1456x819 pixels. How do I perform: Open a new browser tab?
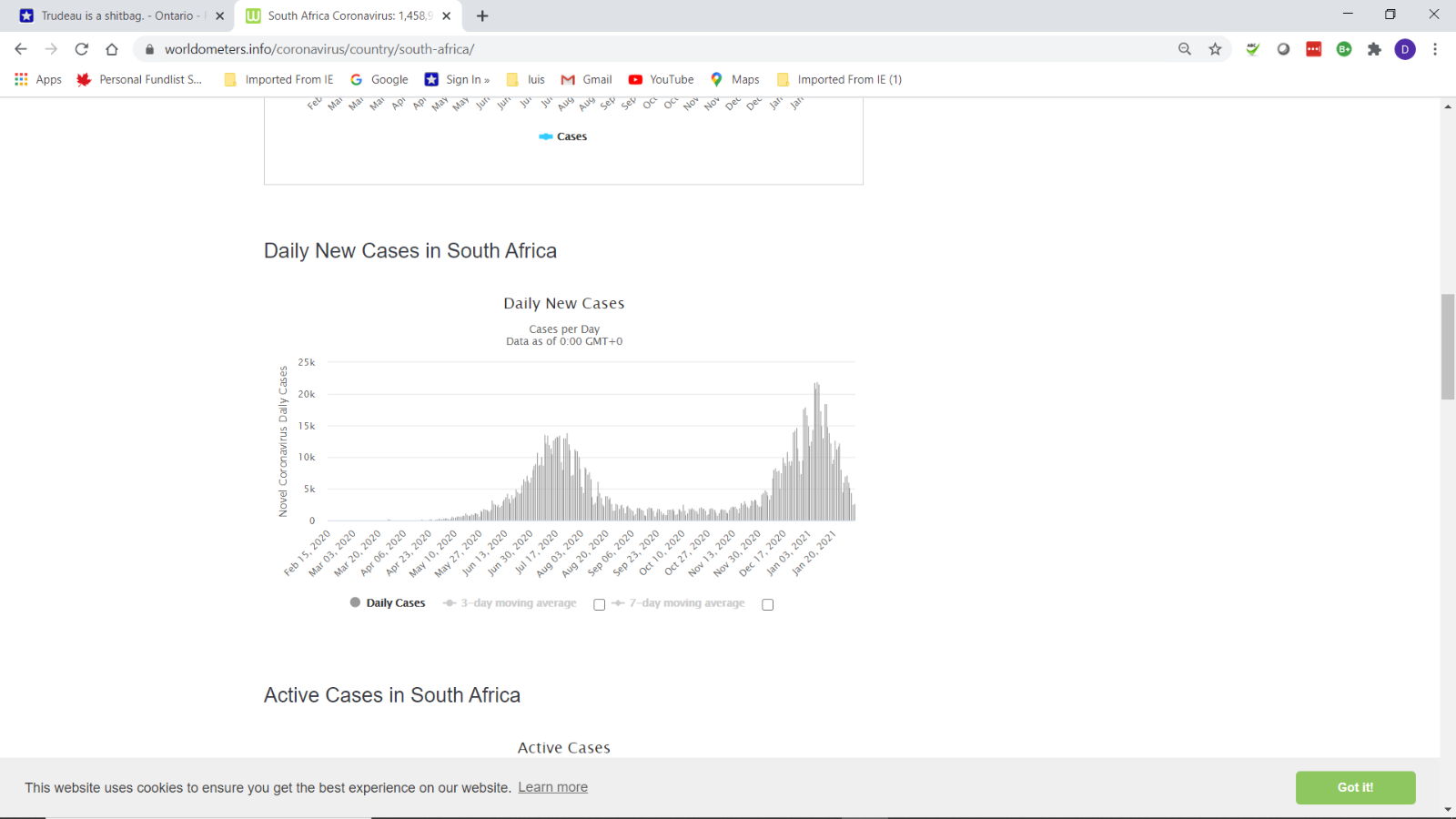(482, 15)
